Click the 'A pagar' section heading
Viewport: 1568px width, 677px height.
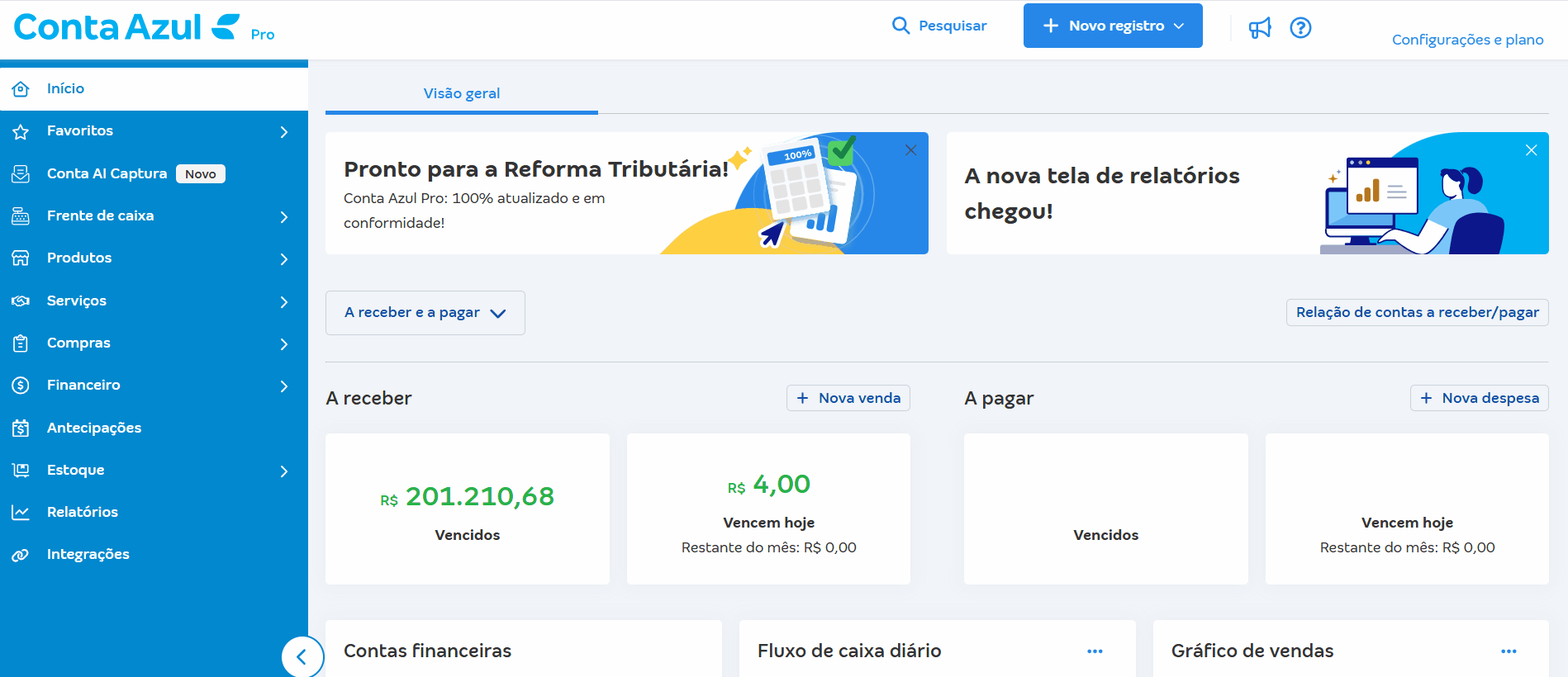pos(999,399)
